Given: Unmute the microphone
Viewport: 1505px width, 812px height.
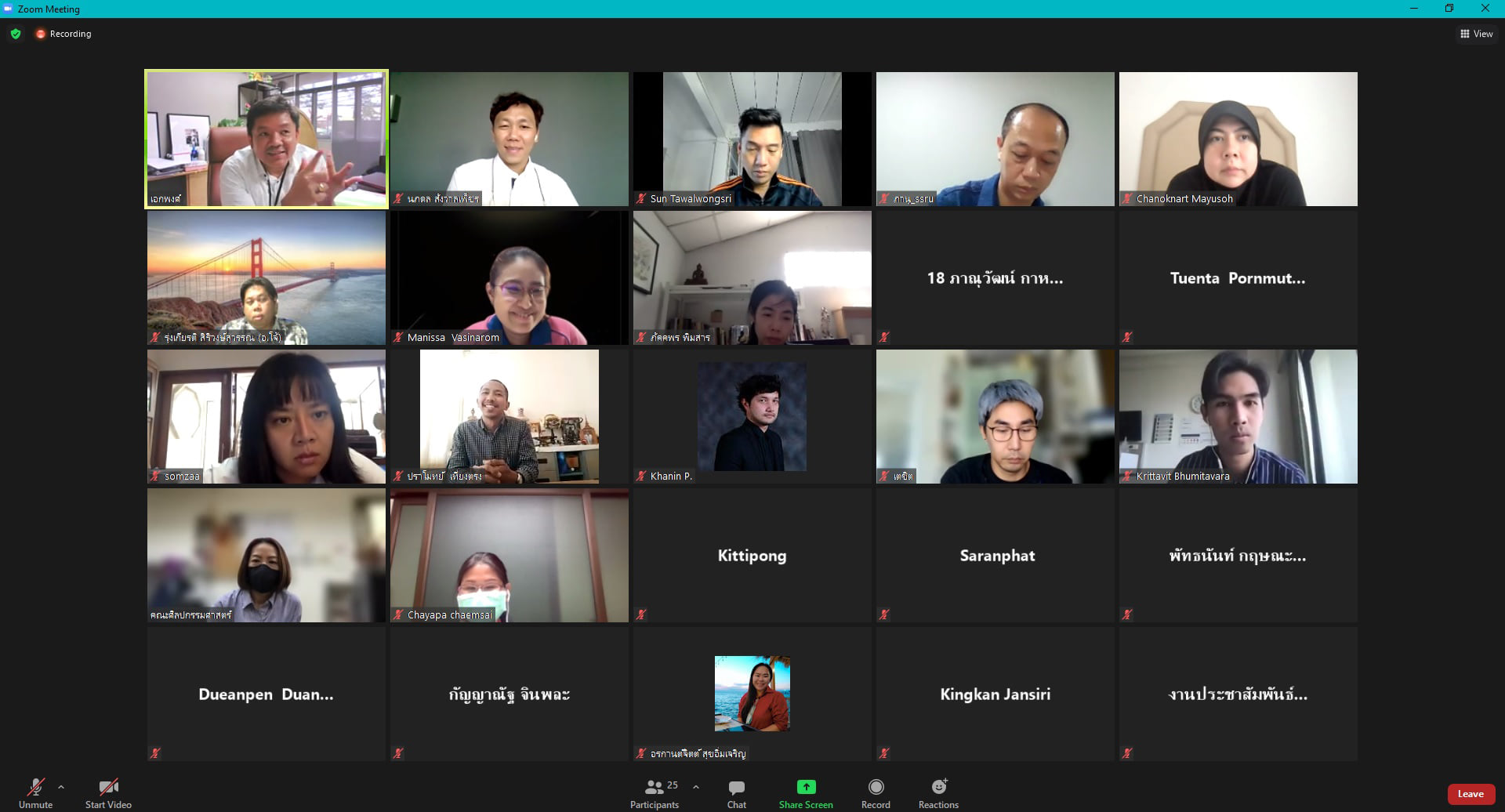Looking at the screenshot, I should (35, 793).
